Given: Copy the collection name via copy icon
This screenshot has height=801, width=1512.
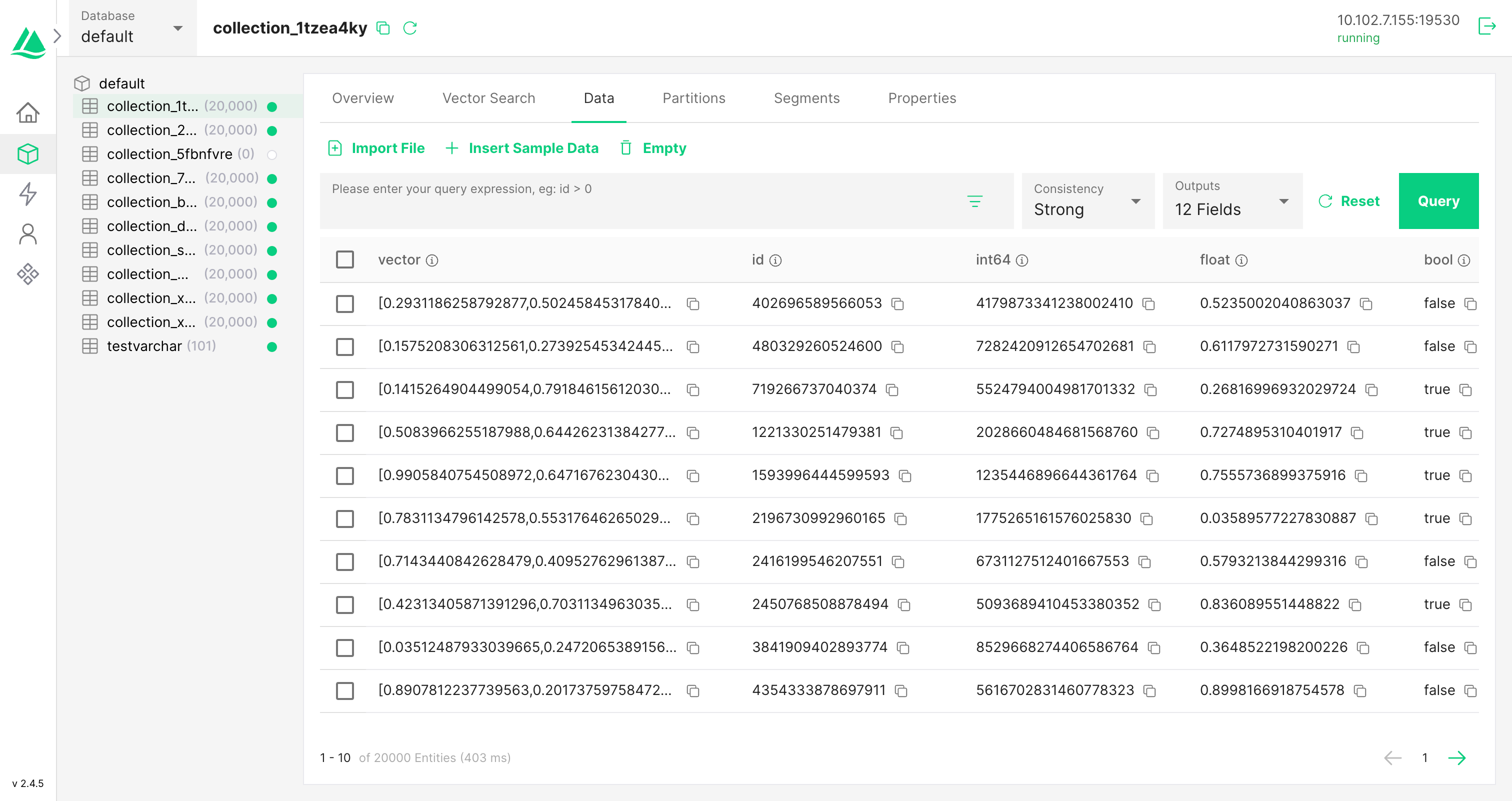Looking at the screenshot, I should [383, 28].
